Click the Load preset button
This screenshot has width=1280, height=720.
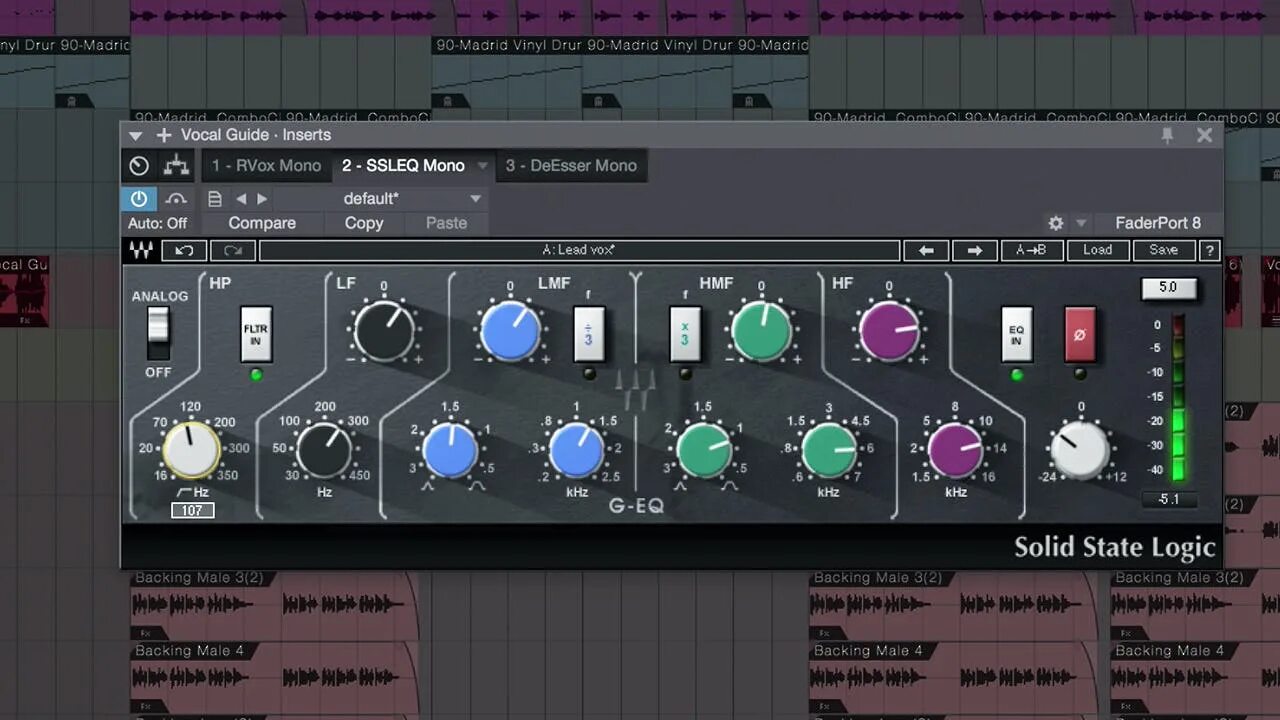[x=1097, y=250]
